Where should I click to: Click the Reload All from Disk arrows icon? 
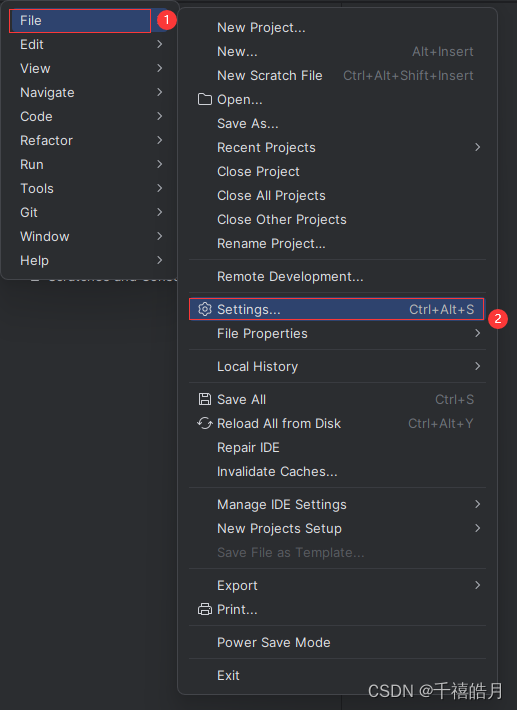click(205, 423)
